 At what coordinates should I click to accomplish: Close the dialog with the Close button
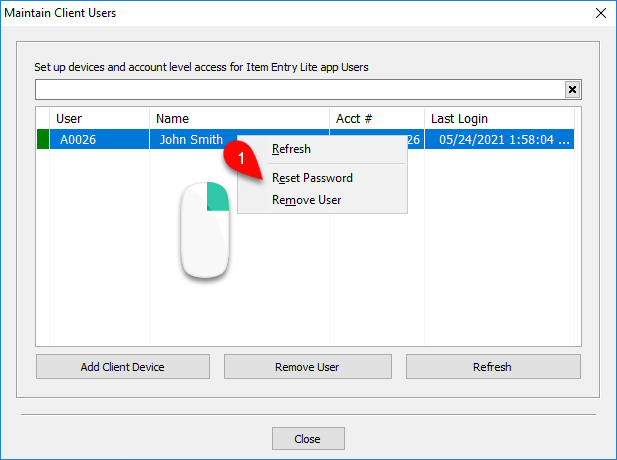point(308,438)
